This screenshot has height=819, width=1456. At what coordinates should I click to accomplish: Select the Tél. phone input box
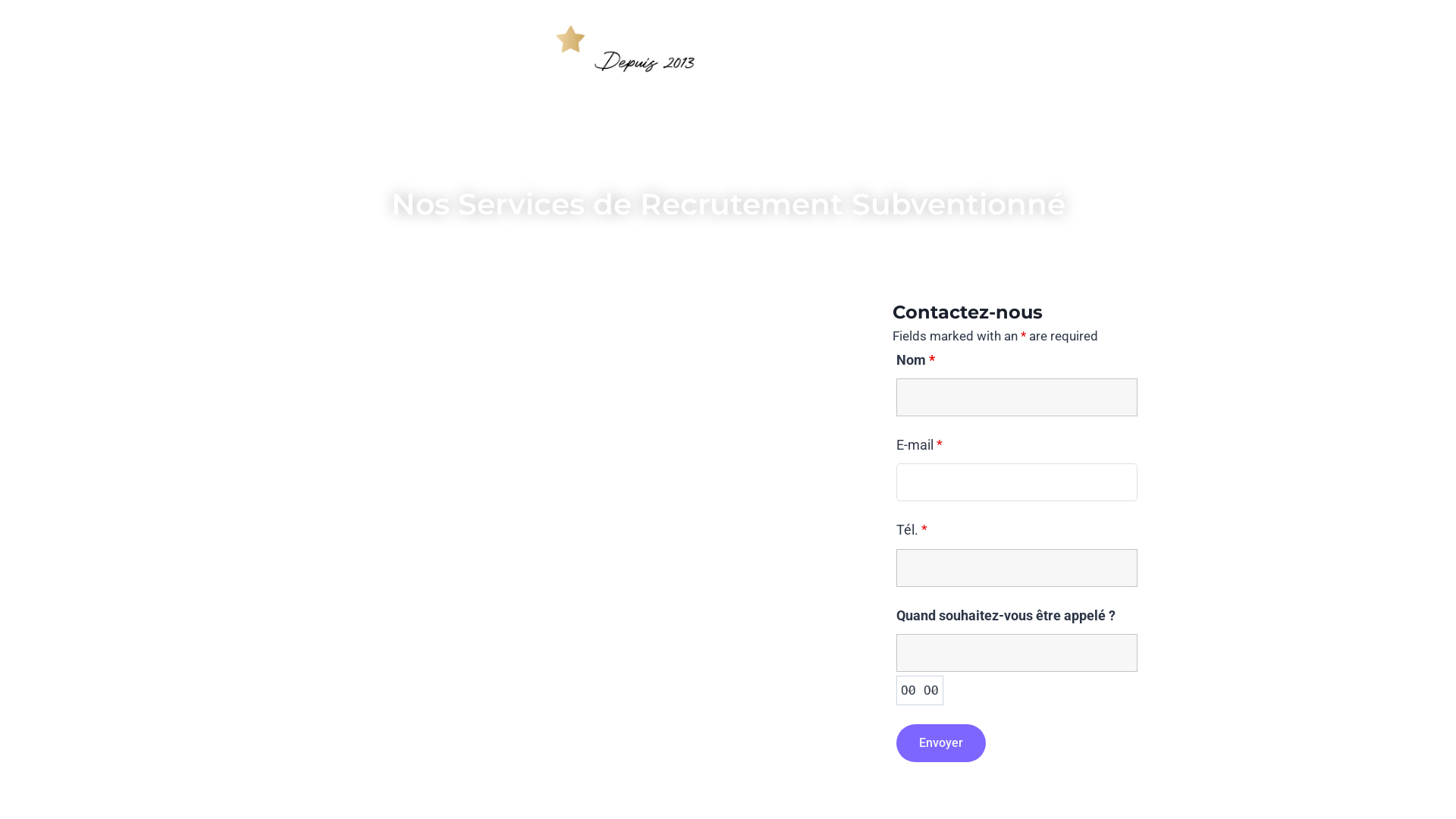(x=1016, y=567)
